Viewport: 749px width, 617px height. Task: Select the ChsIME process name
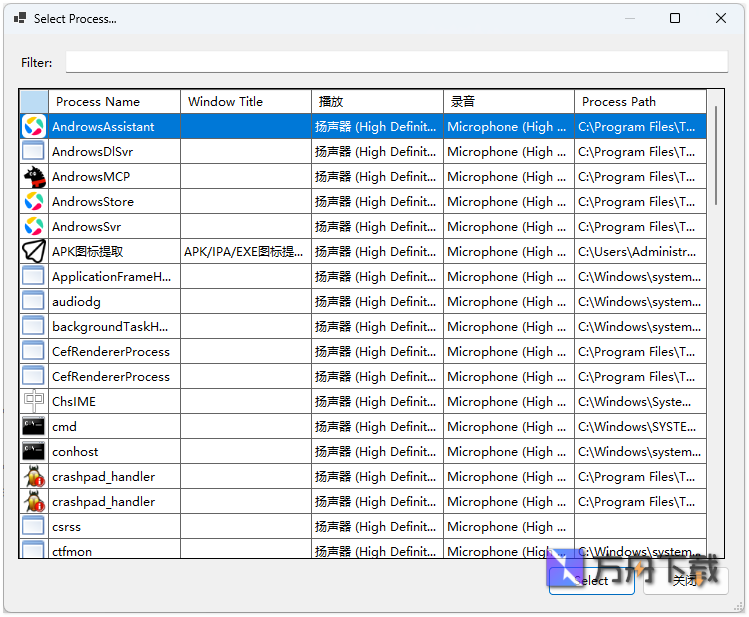click(x=74, y=402)
